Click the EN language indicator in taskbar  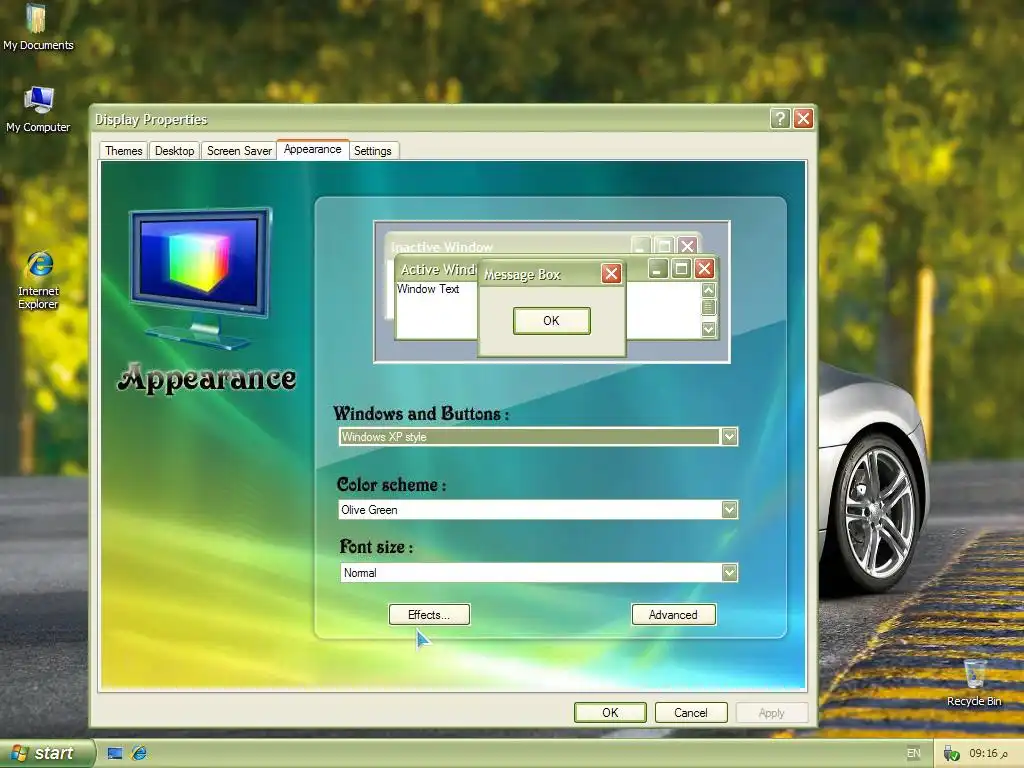pos(914,754)
